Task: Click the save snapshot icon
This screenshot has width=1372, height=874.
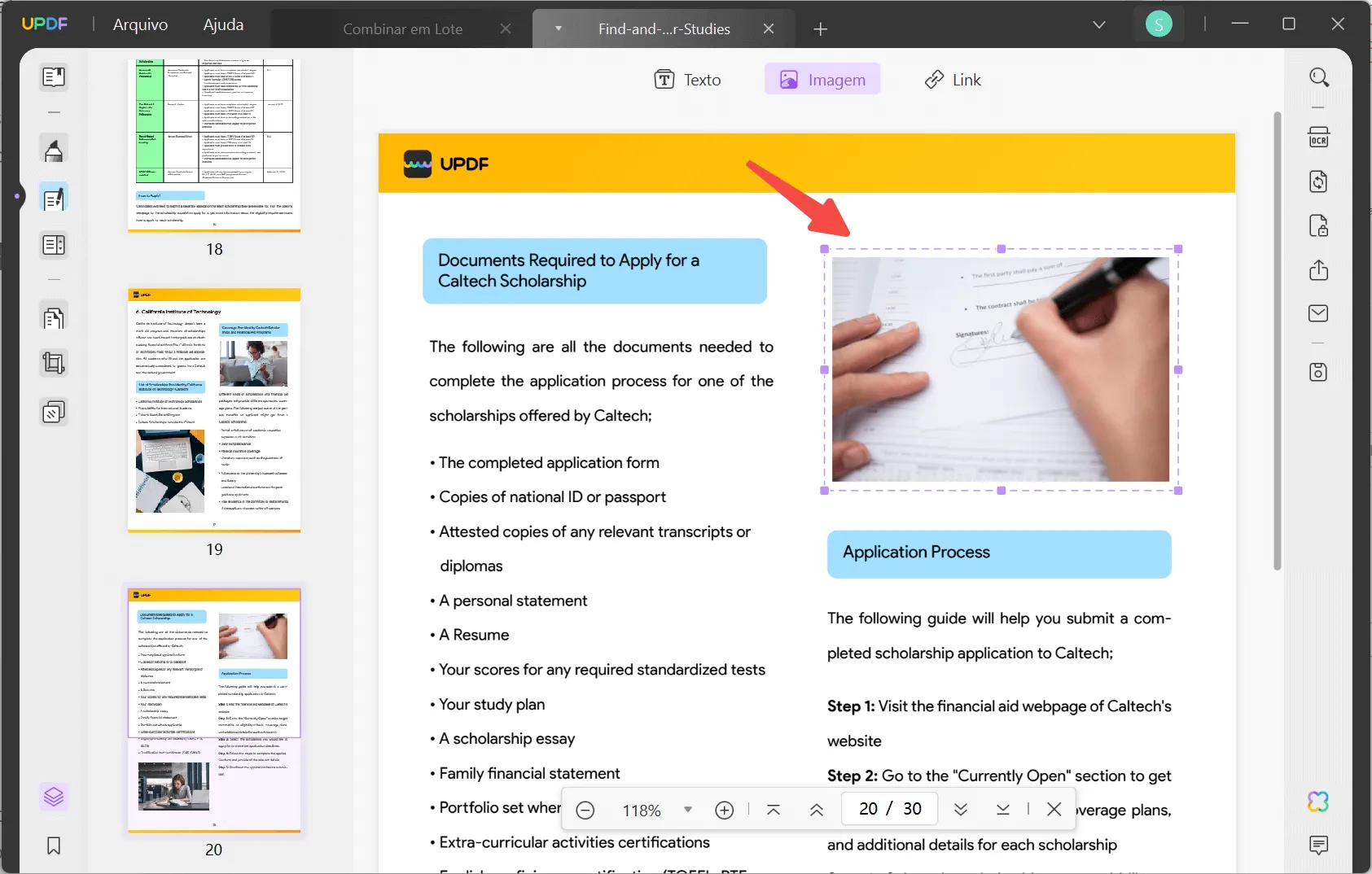Action: point(1320,372)
